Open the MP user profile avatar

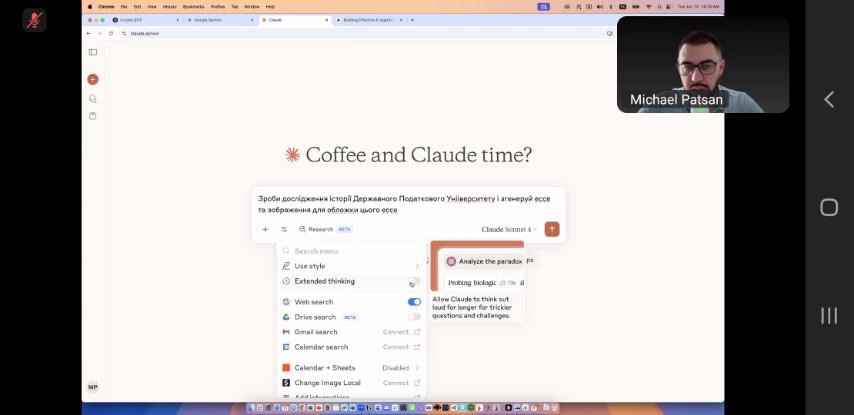[x=93, y=387]
